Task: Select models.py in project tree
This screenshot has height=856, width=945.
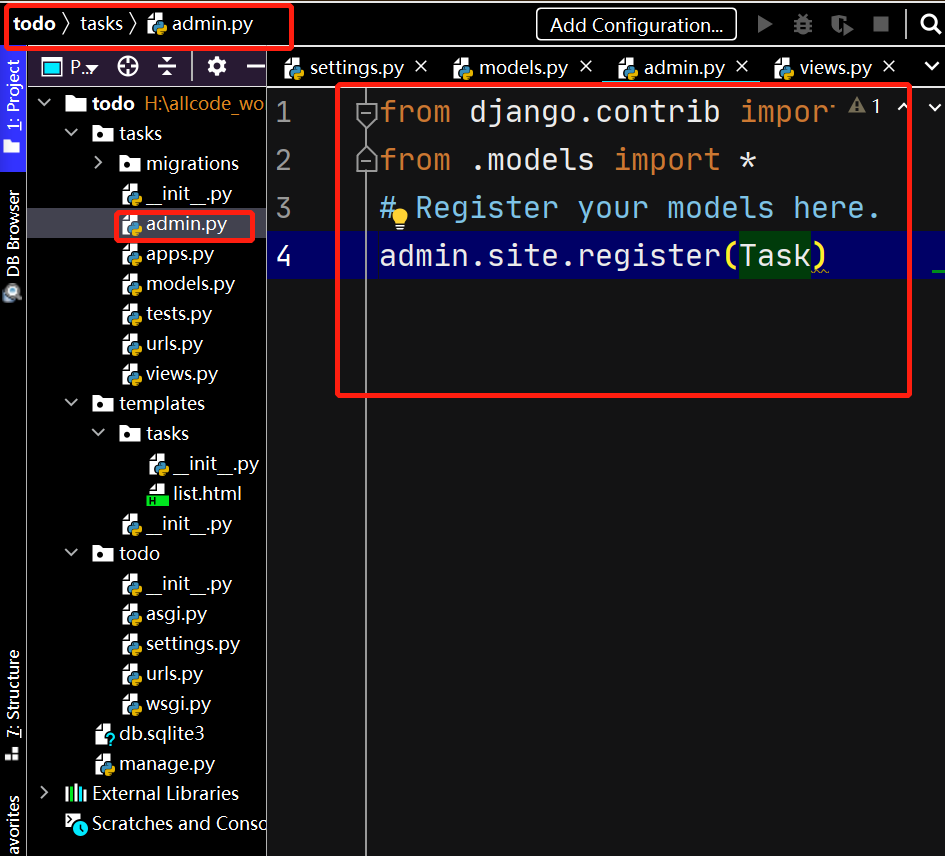Action: [x=178, y=283]
